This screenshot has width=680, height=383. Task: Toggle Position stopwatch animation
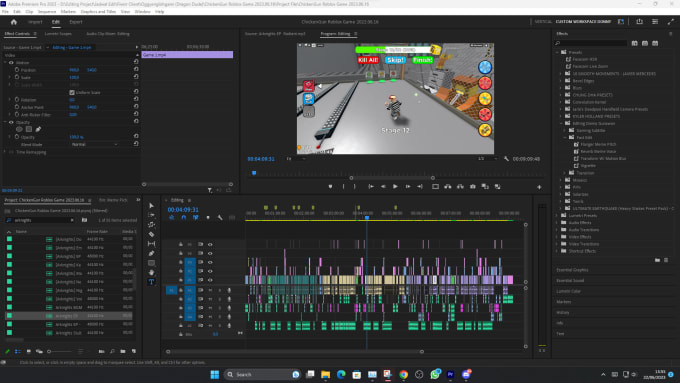pyautogui.click(x=17, y=69)
